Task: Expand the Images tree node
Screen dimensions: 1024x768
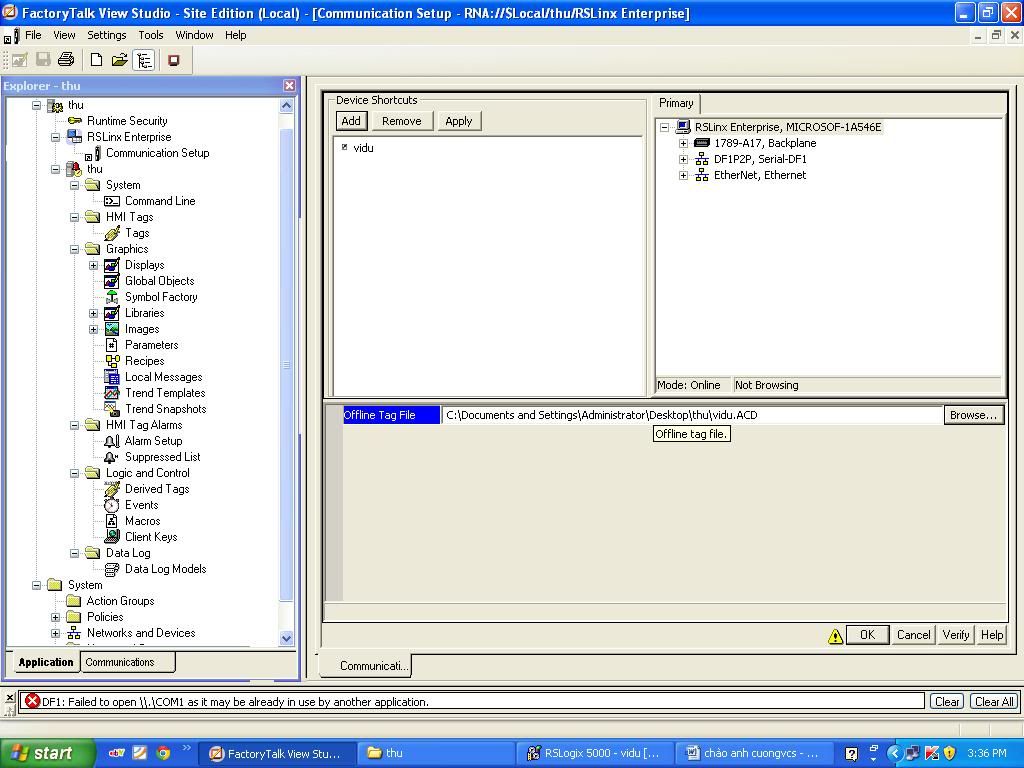Action: pos(93,329)
